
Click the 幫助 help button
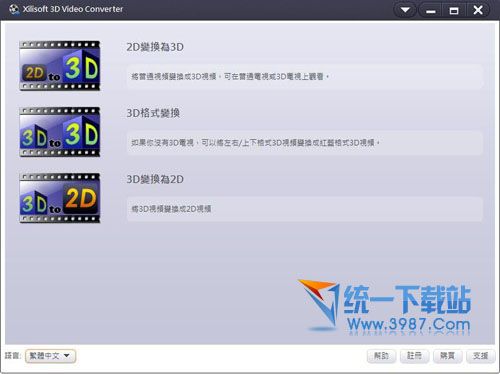coord(381,356)
